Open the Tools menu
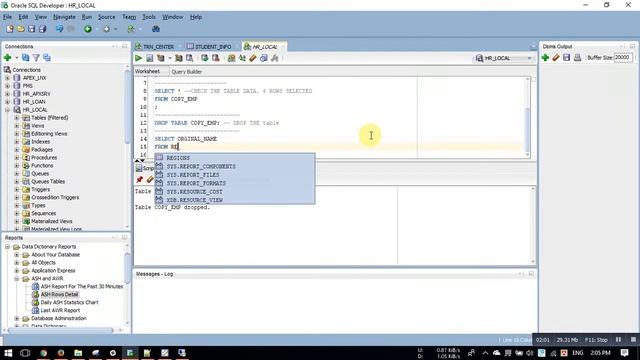This screenshot has height=360, width=640. pos(149,17)
